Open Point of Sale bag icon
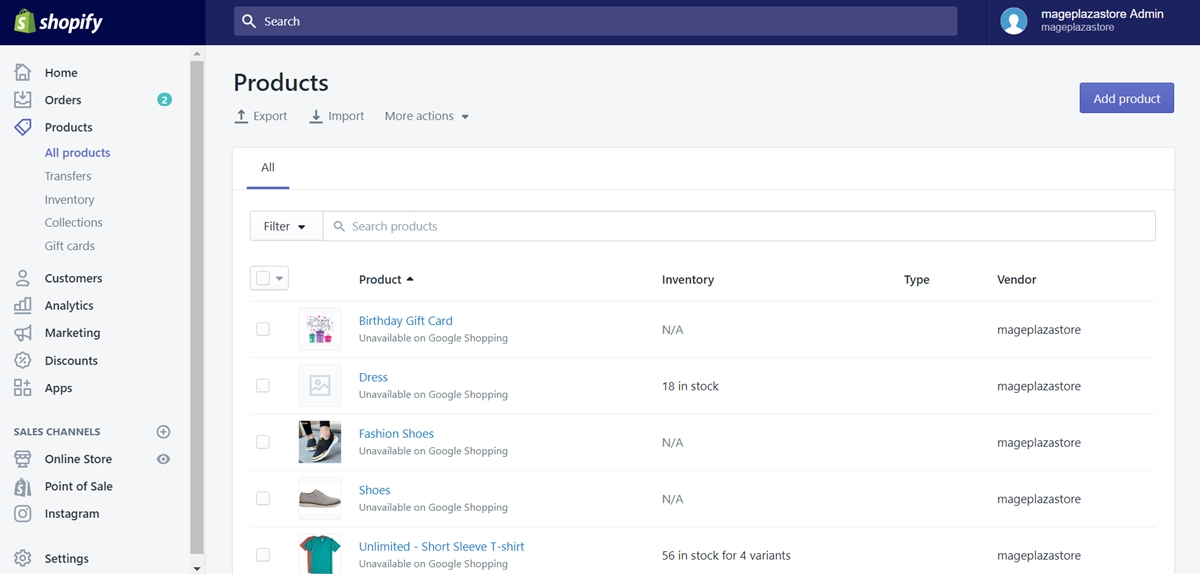This screenshot has height=574, width=1200. pos(23,486)
